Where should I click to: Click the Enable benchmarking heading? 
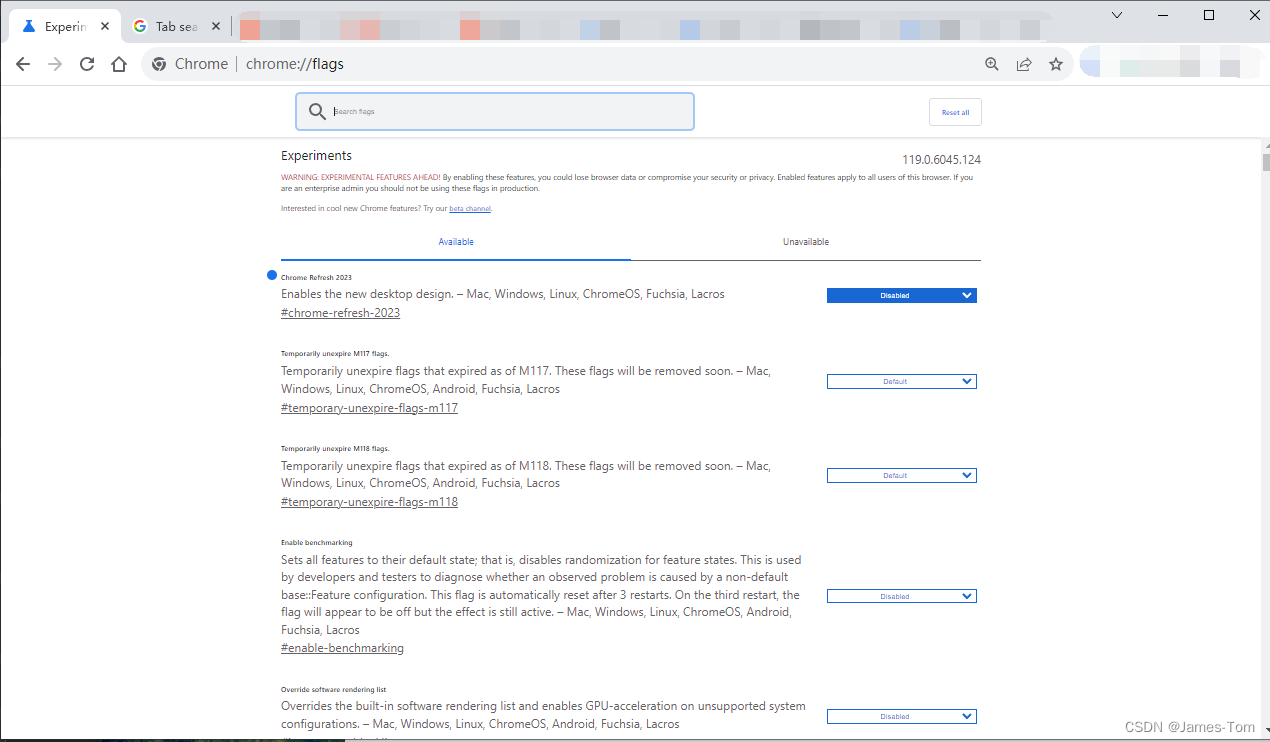[316, 543]
